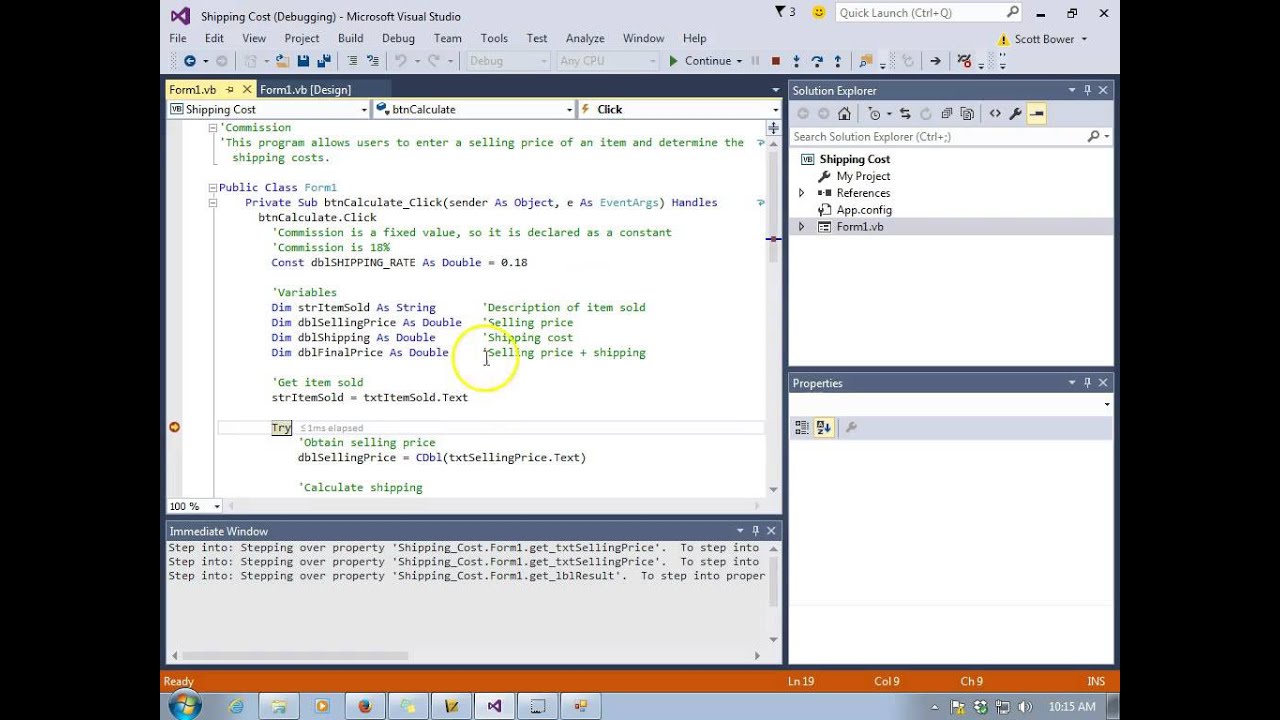Click the Immediate Window horizontal scrollbar thumb
Viewport: 1280px width, 720px height.
coord(295,656)
